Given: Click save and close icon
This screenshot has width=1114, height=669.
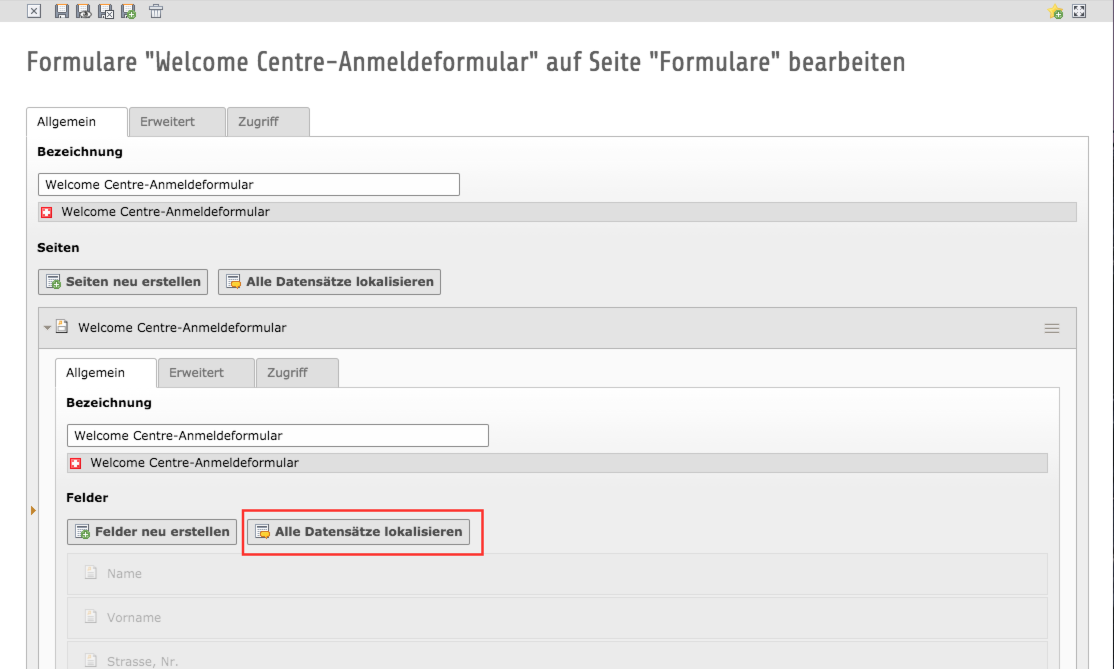Looking at the screenshot, I should click(106, 11).
